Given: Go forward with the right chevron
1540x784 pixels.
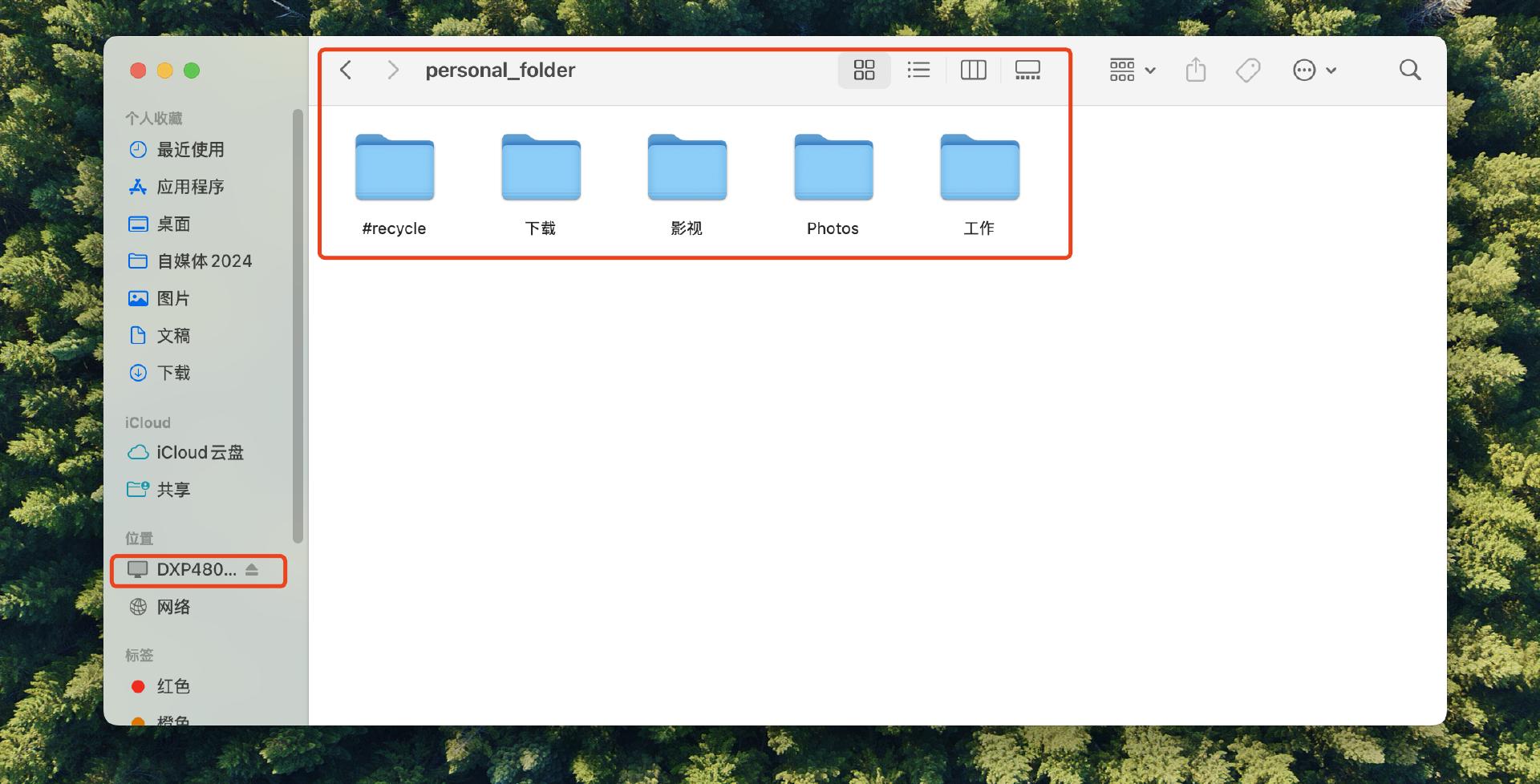Looking at the screenshot, I should click(392, 70).
